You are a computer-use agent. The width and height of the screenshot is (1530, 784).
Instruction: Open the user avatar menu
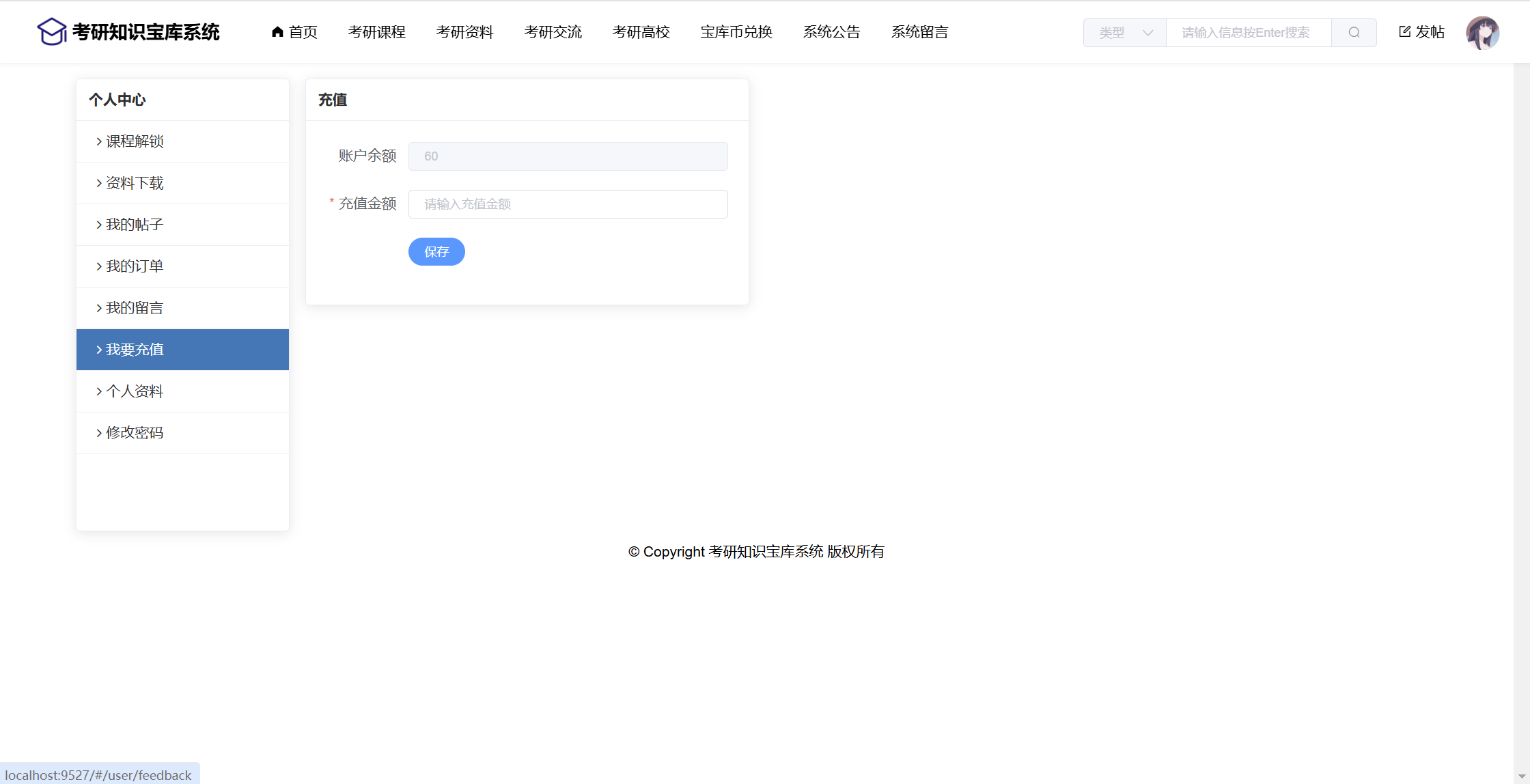tap(1482, 33)
